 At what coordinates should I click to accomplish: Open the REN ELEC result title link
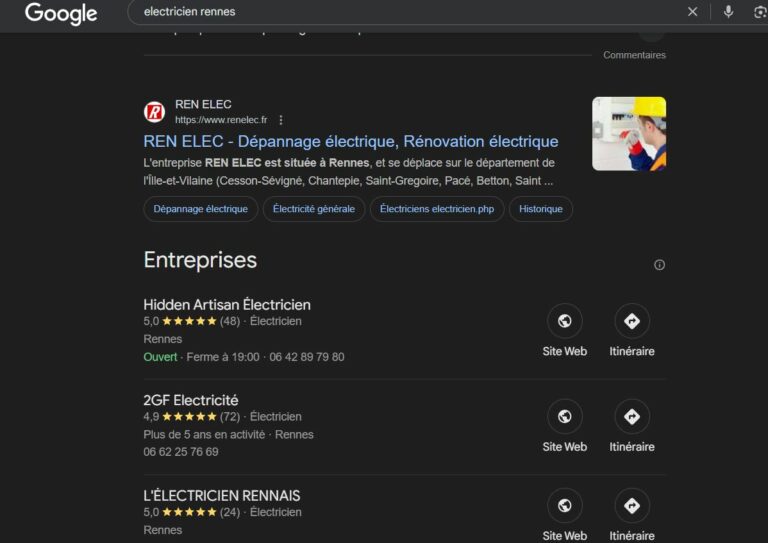351,142
